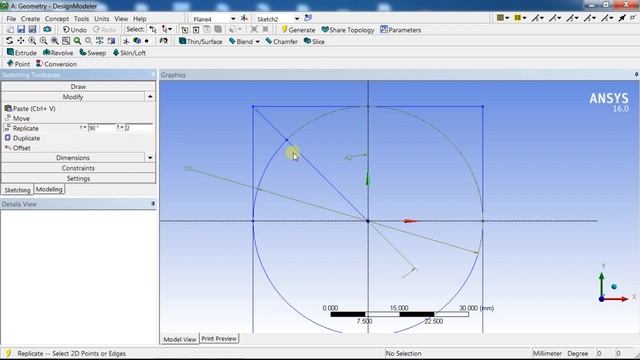640x360 pixels.
Task: Open the Create menu
Action: (30, 19)
